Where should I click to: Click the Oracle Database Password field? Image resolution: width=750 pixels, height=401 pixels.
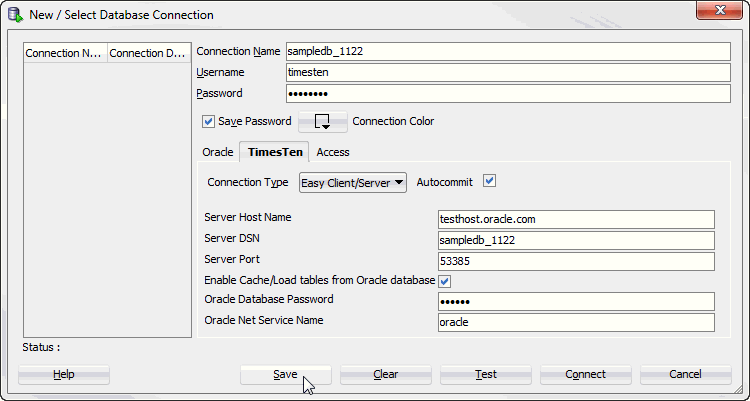[x=576, y=301]
